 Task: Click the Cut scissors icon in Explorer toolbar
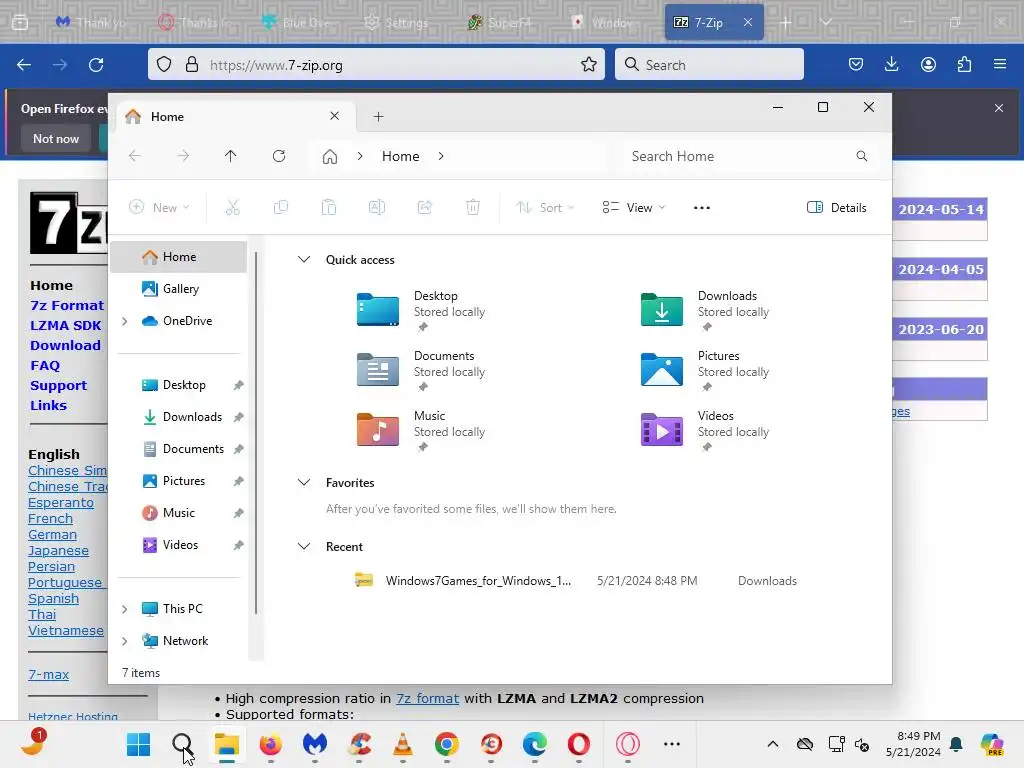click(232, 208)
